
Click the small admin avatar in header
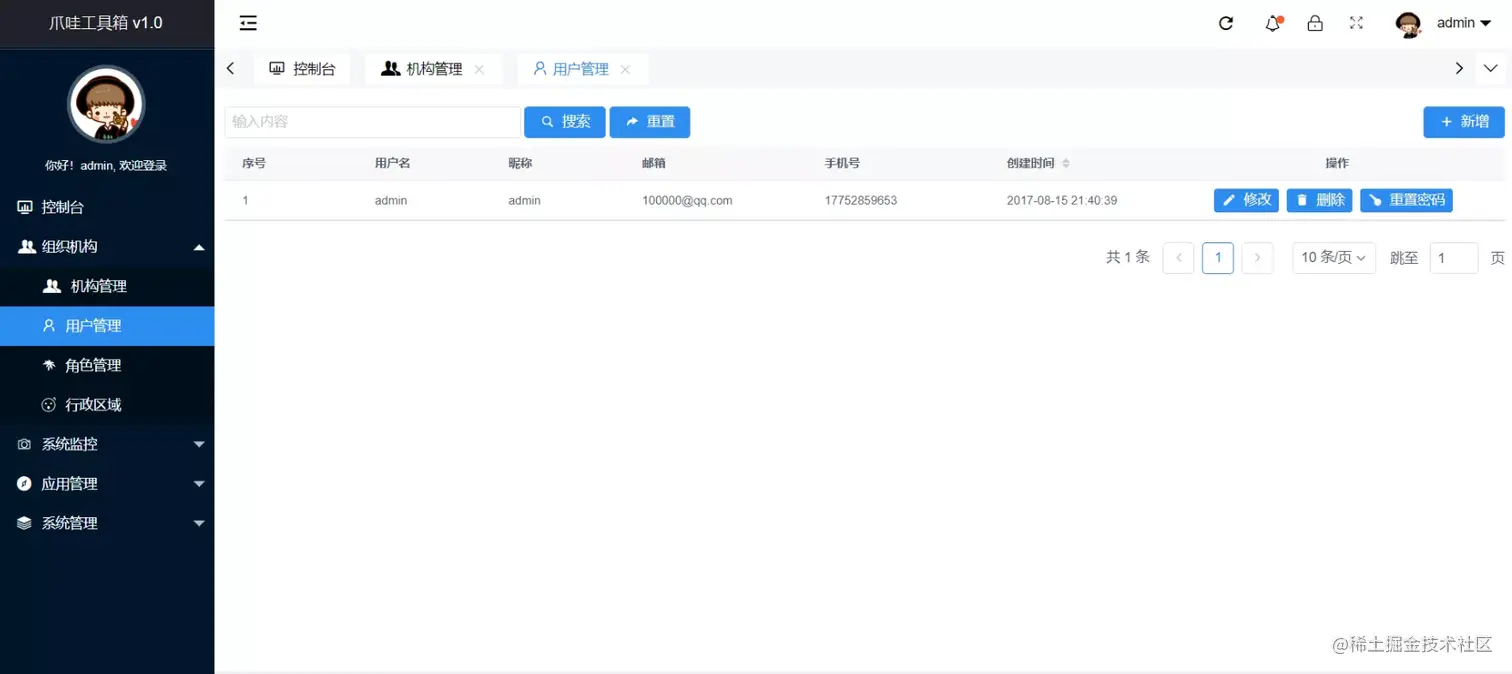click(x=1408, y=25)
